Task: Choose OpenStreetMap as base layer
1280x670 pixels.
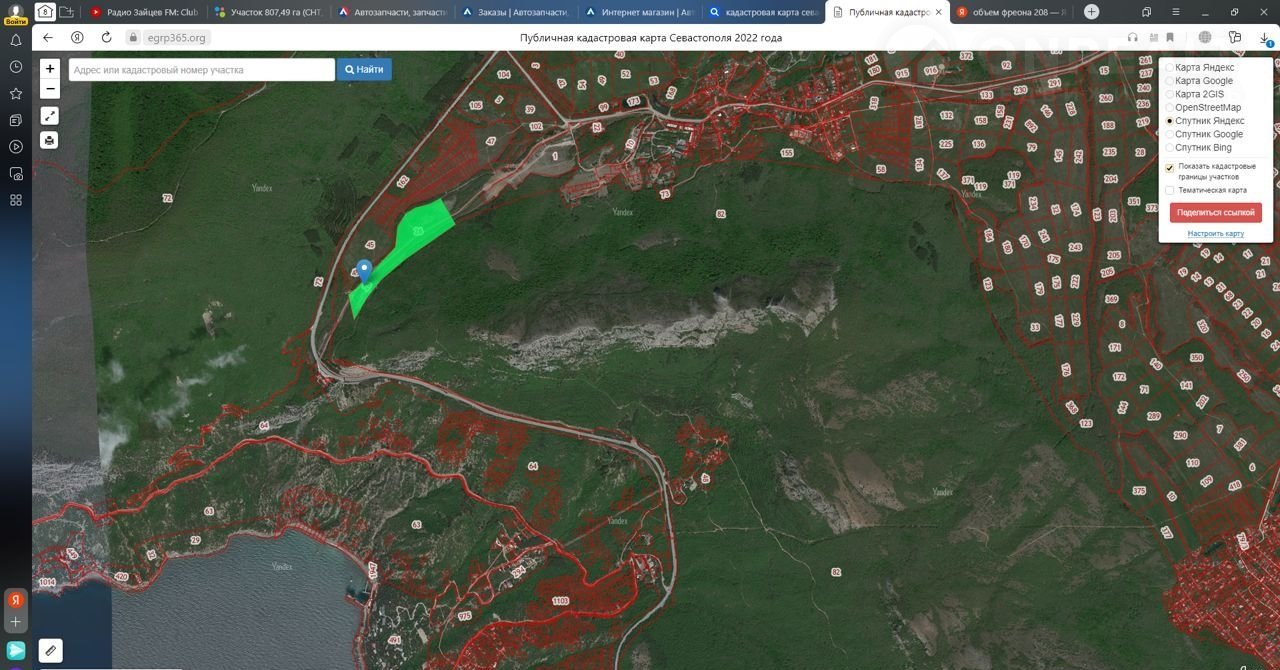Action: [x=1170, y=108]
